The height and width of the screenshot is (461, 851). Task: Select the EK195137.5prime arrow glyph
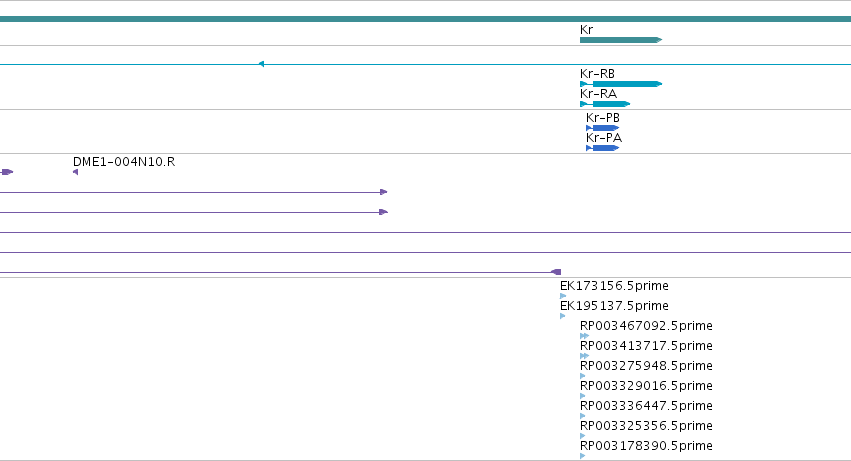(563, 316)
